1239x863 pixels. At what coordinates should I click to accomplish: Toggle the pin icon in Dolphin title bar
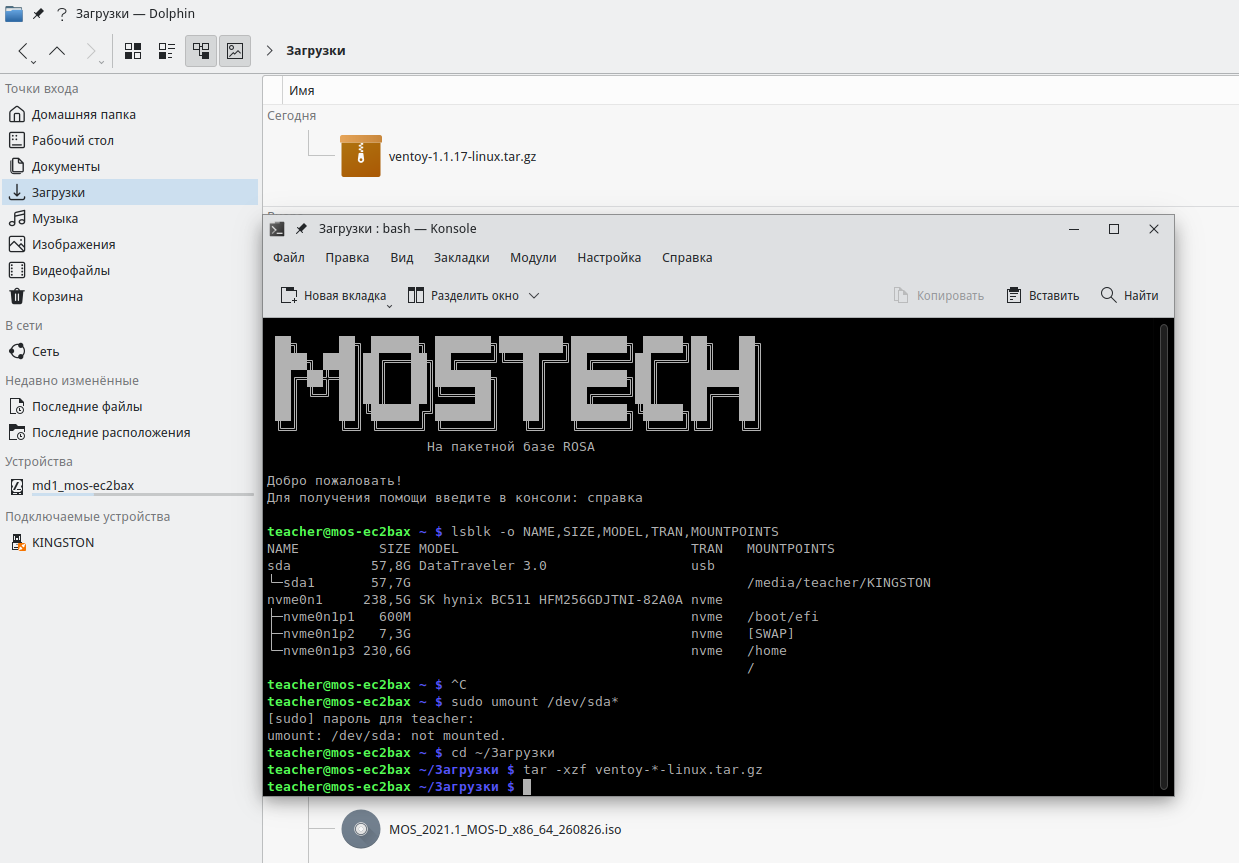click(38, 14)
